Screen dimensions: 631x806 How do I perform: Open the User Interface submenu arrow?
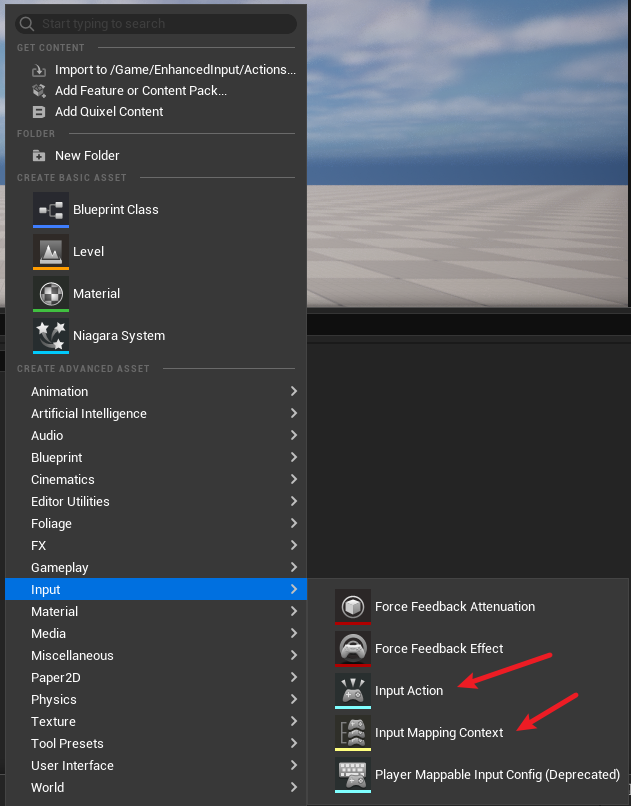pos(293,765)
